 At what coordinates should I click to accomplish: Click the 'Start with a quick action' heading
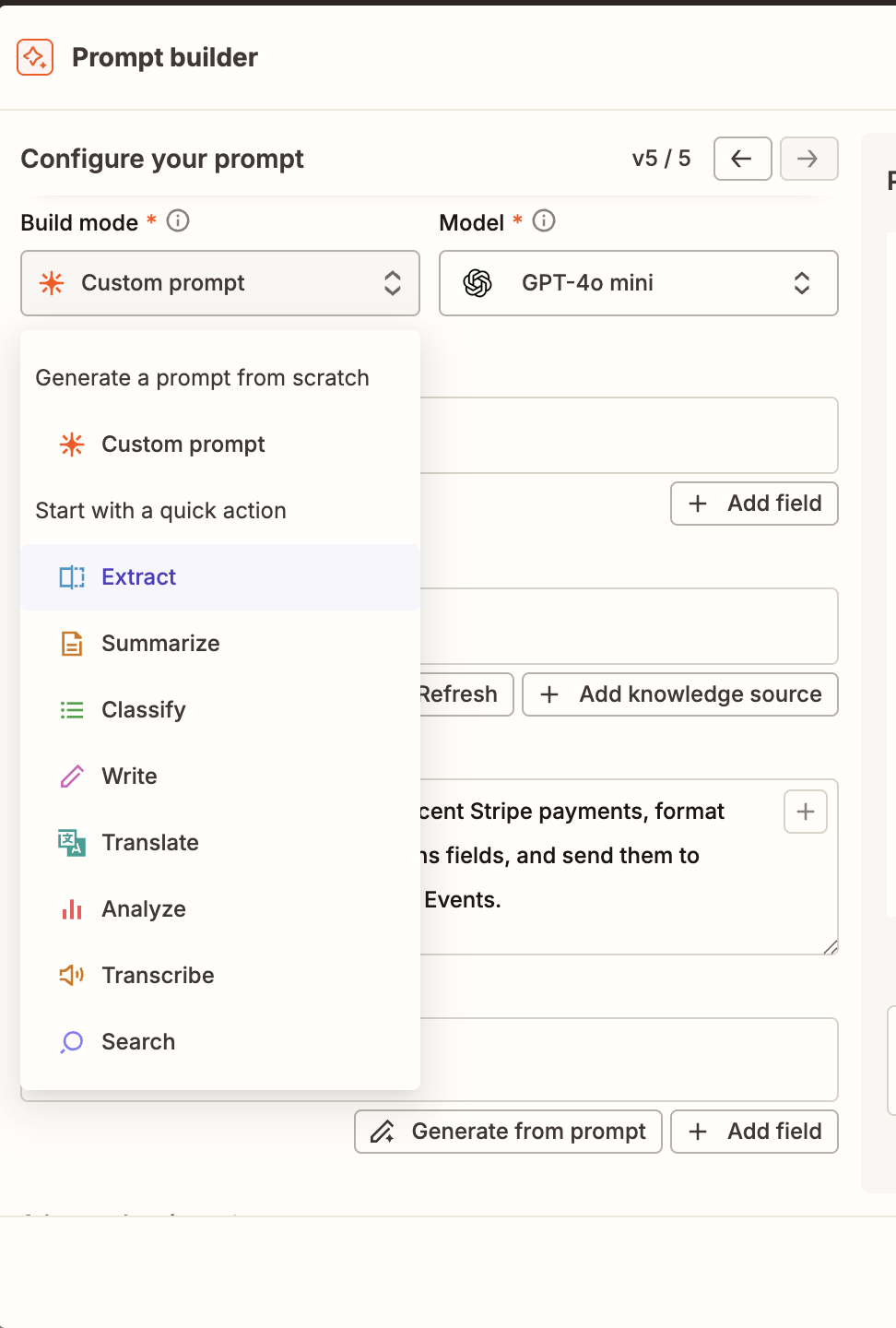click(160, 511)
